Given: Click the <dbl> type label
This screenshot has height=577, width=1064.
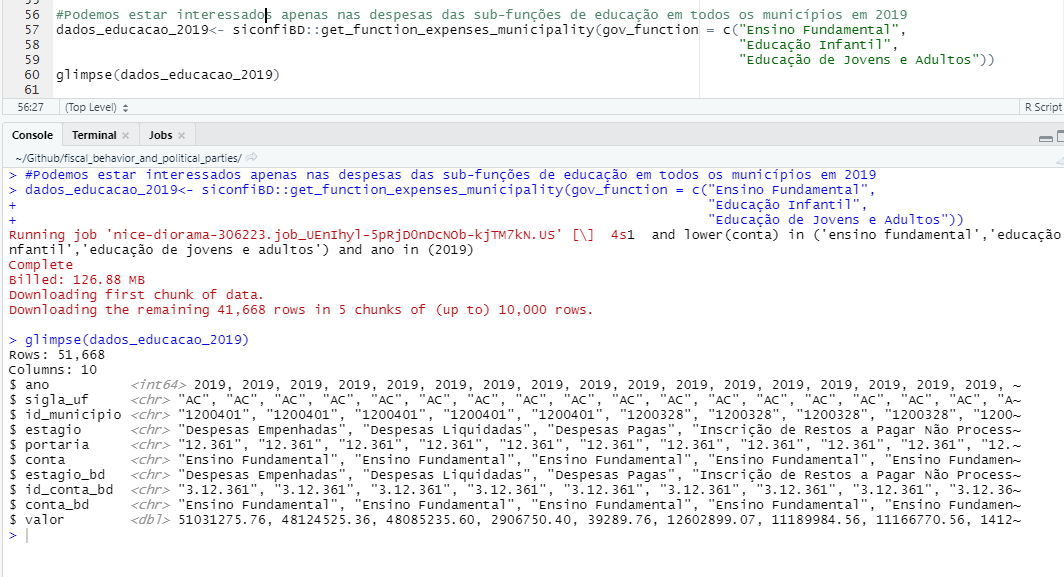Looking at the screenshot, I should tap(150, 519).
